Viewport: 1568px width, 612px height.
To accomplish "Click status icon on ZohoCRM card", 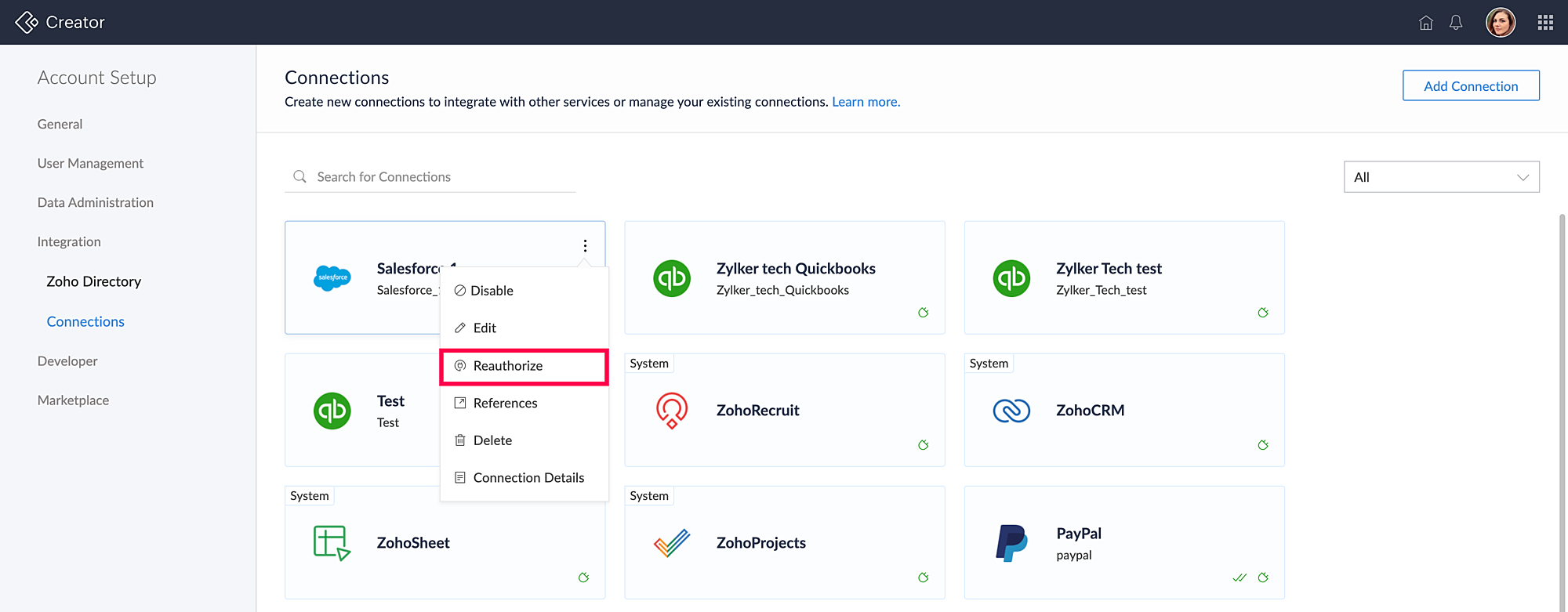I will 1263,445.
